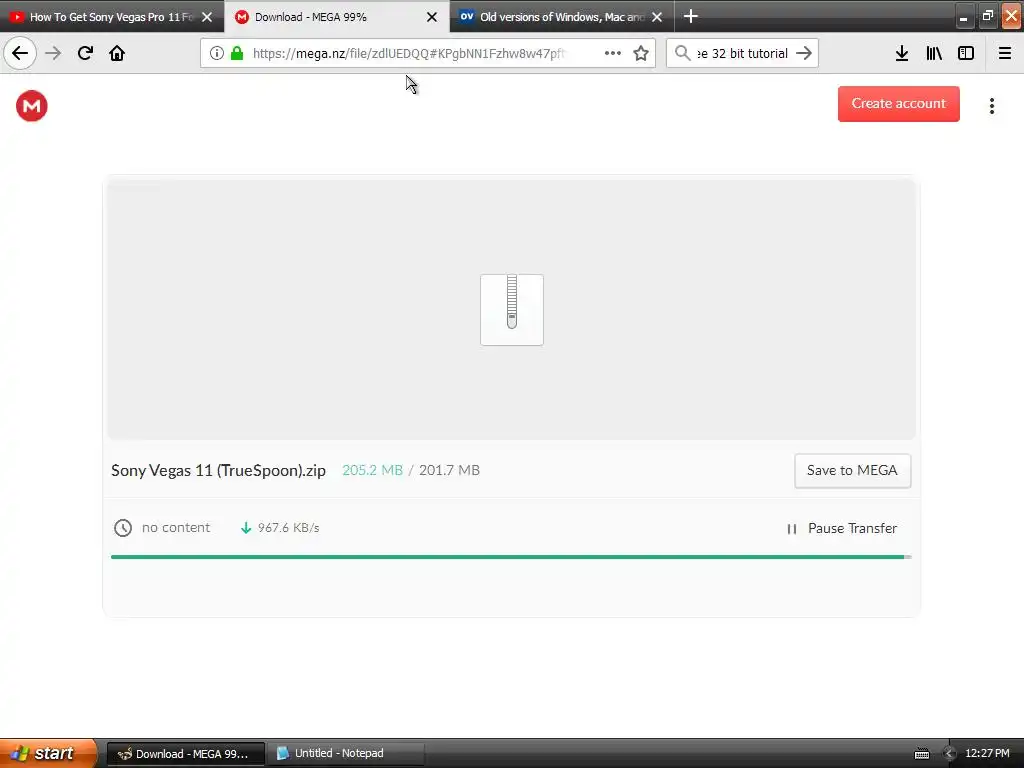This screenshot has width=1024, height=768.
Task: Click the 12:27 PM taskbar clock
Action: (x=987, y=754)
